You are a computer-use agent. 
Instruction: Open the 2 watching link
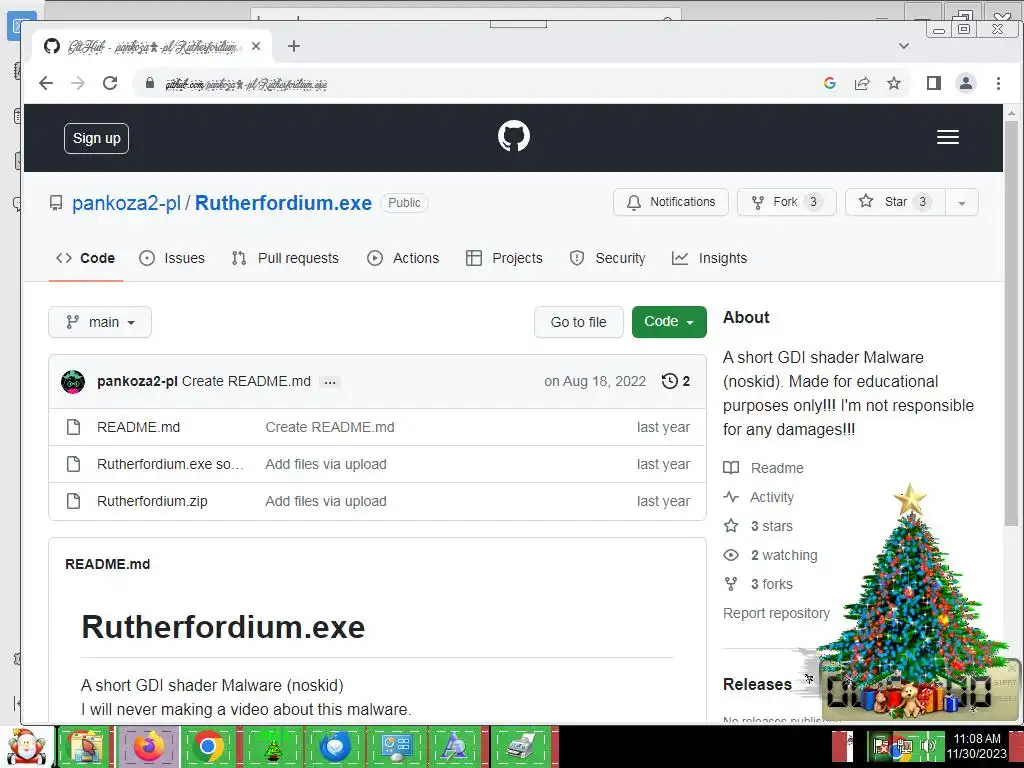tap(771, 555)
